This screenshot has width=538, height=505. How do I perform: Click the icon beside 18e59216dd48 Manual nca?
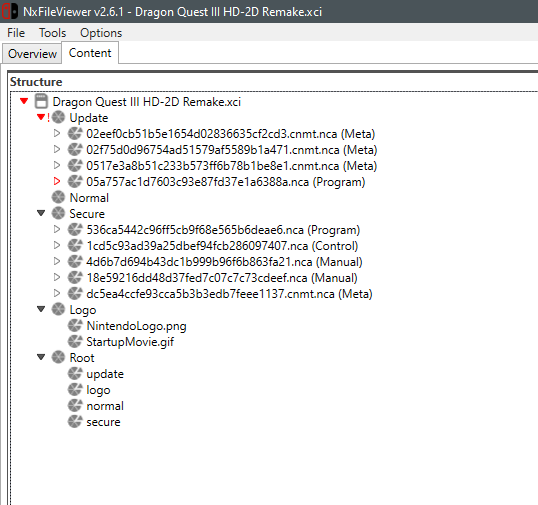tap(75, 278)
